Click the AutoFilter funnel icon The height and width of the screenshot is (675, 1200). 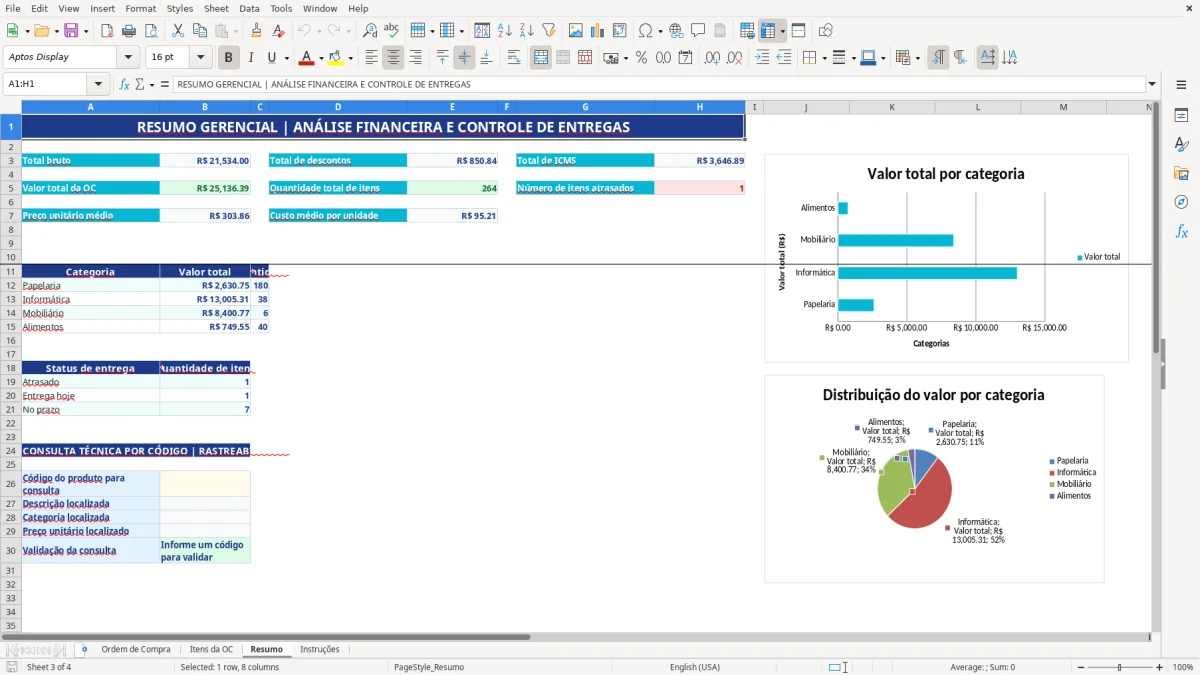pyautogui.click(x=549, y=31)
